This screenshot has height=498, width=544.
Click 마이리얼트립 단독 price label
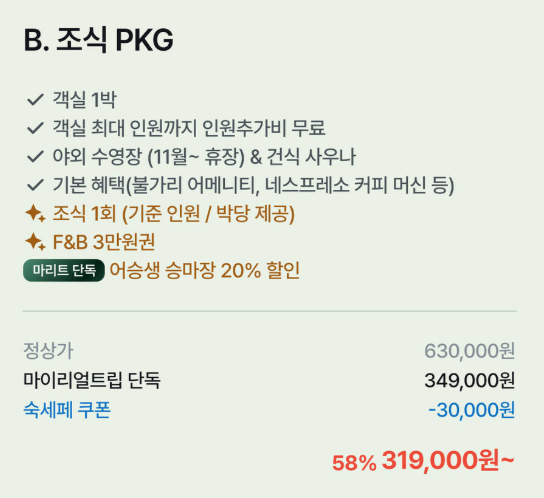point(92,380)
